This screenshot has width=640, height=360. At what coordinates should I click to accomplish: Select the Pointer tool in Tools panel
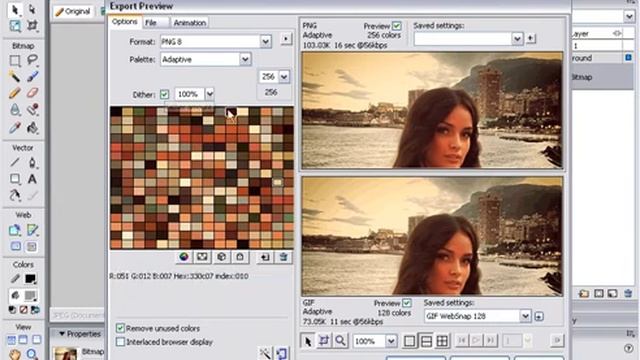pos(15,9)
